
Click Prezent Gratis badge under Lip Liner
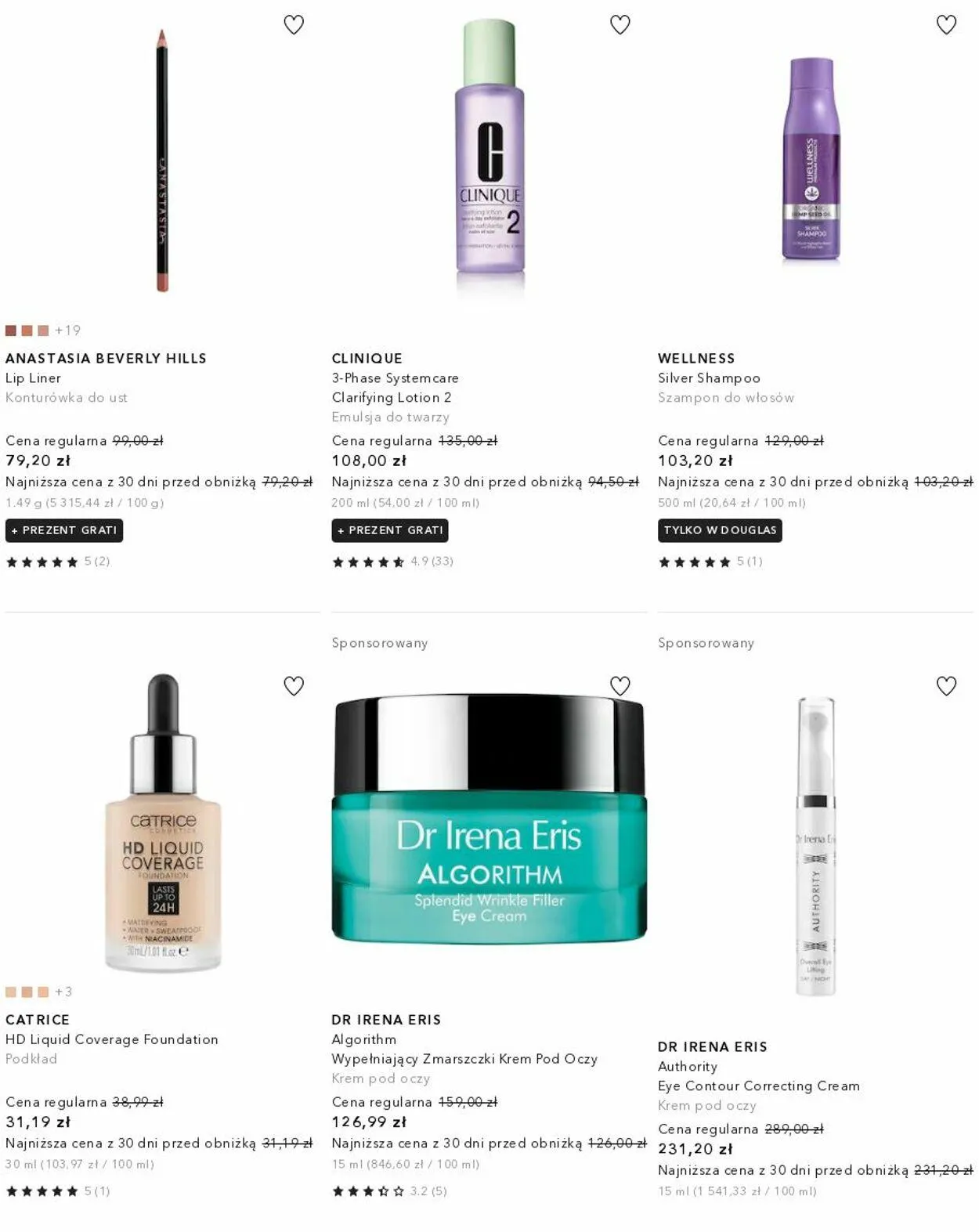click(64, 530)
